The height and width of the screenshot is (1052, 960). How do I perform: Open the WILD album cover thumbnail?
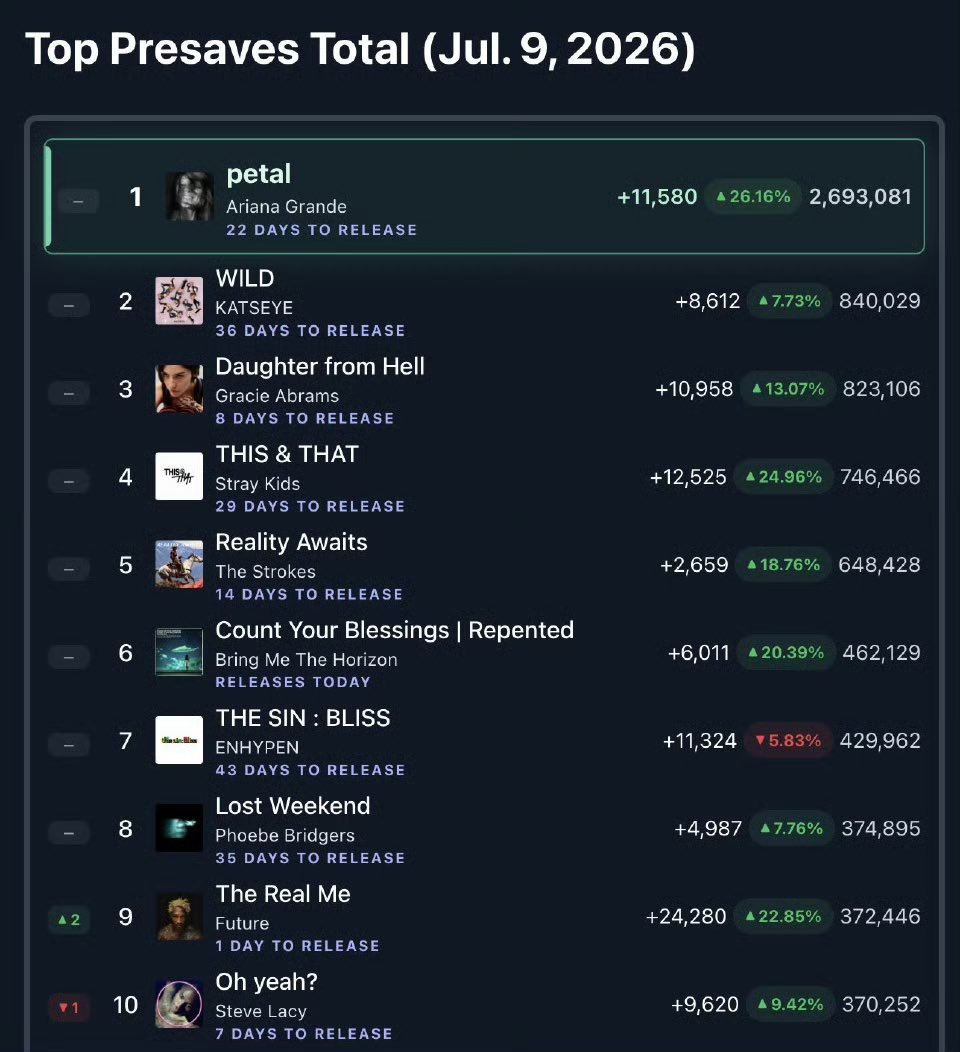[x=179, y=301]
